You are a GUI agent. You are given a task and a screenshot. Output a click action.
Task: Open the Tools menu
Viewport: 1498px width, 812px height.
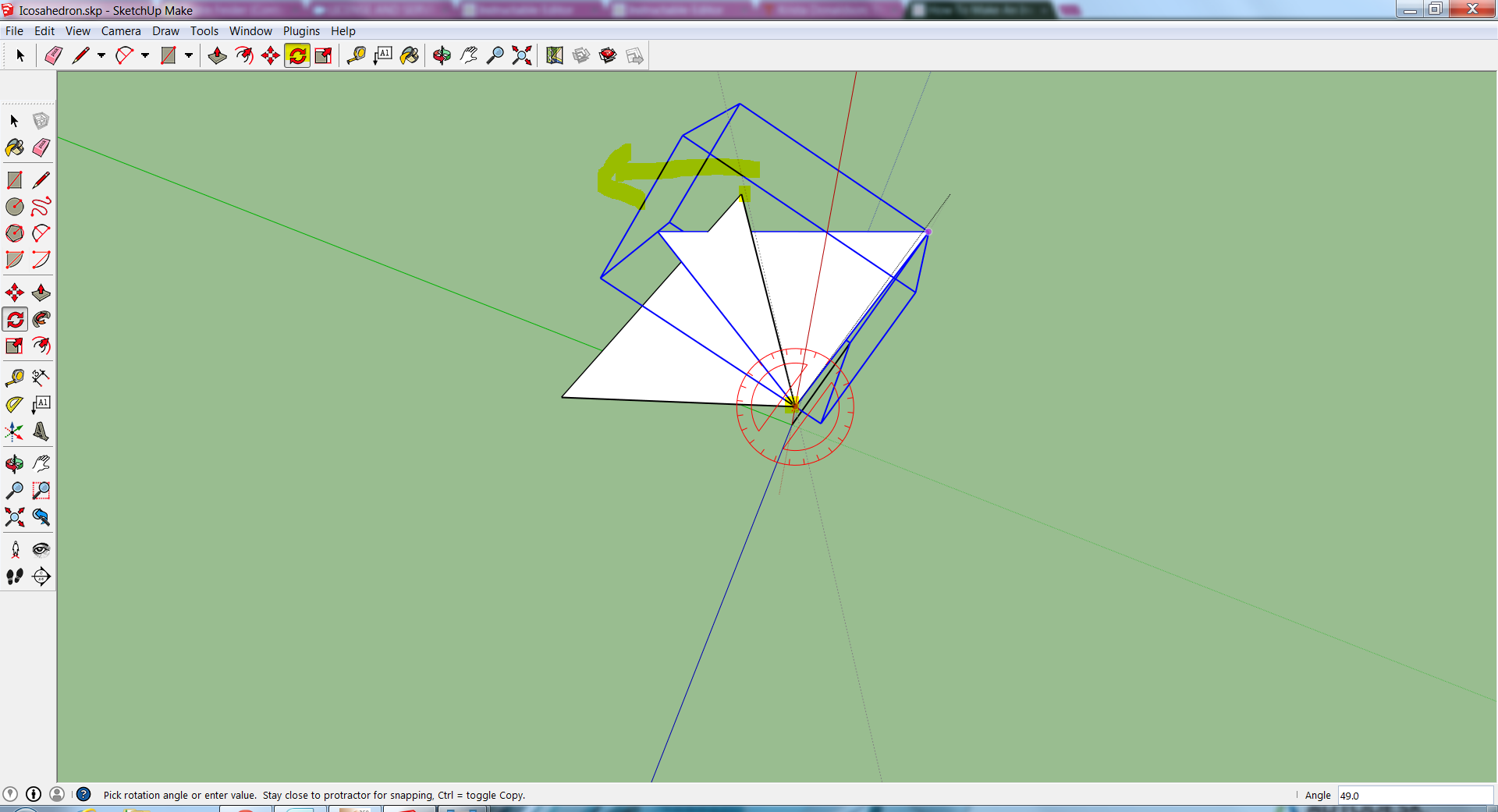click(204, 31)
